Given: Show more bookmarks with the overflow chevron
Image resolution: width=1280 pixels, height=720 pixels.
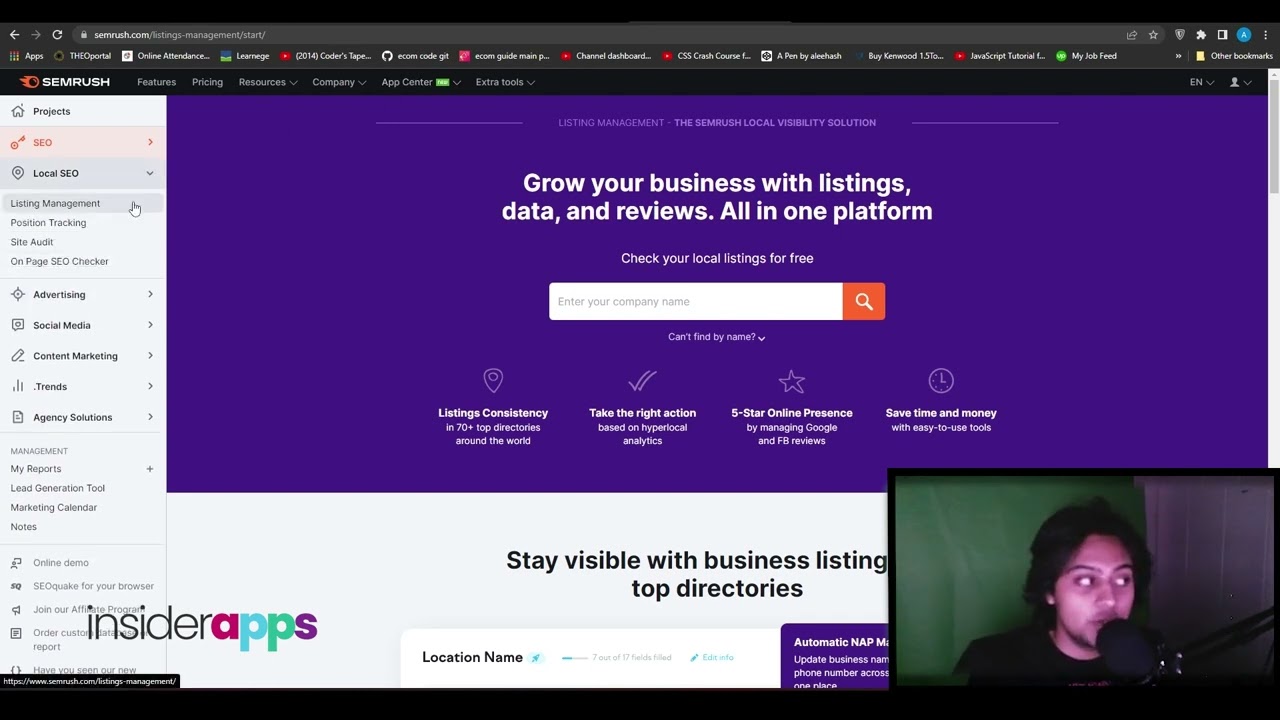Looking at the screenshot, I should point(1178,56).
